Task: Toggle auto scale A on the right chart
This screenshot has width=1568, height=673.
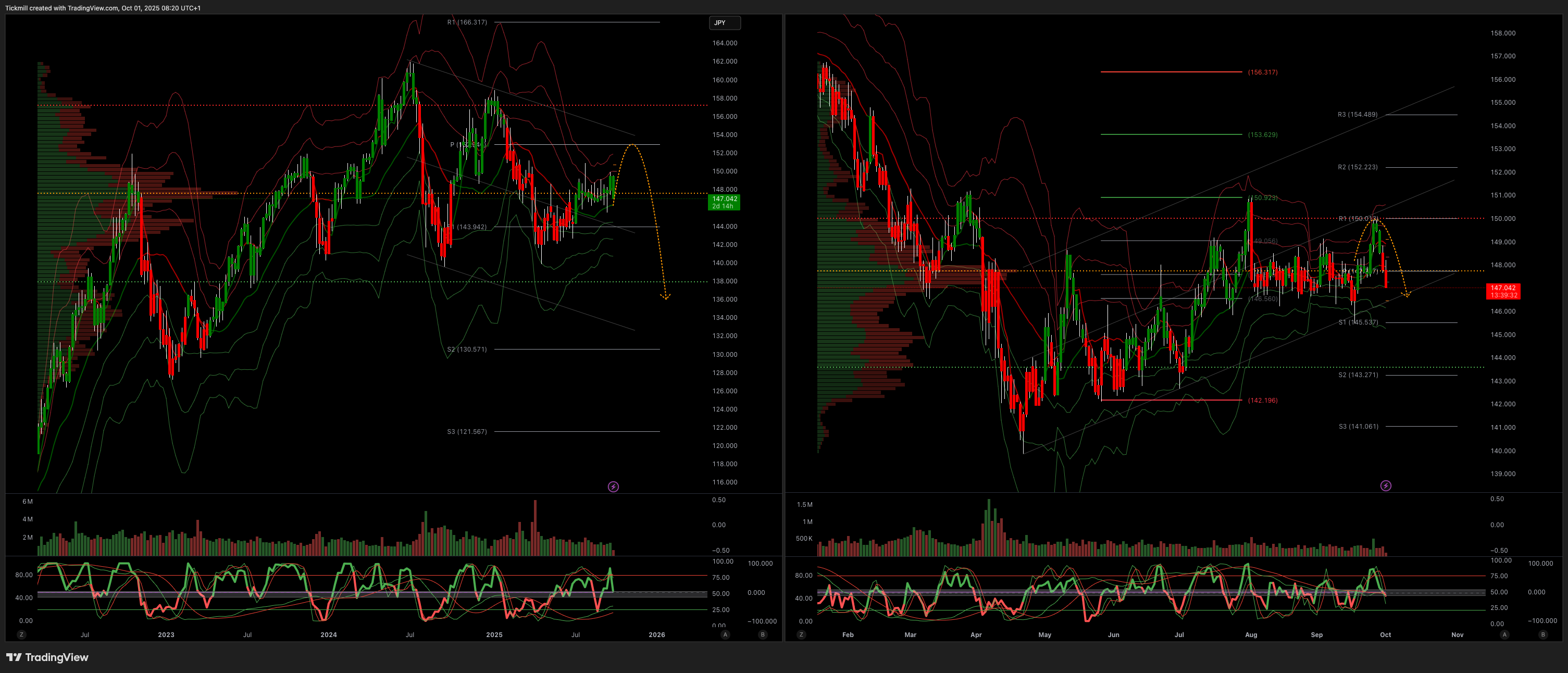Action: (x=1504, y=634)
